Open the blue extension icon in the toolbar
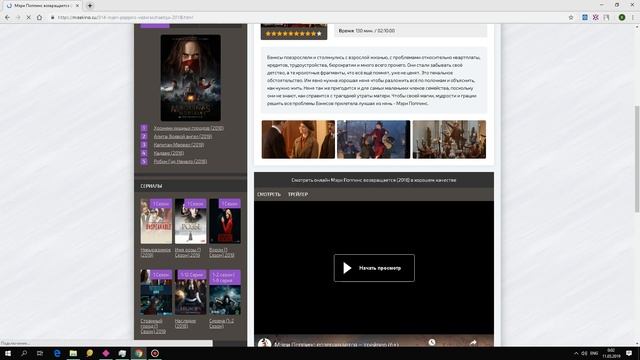 coord(585,18)
